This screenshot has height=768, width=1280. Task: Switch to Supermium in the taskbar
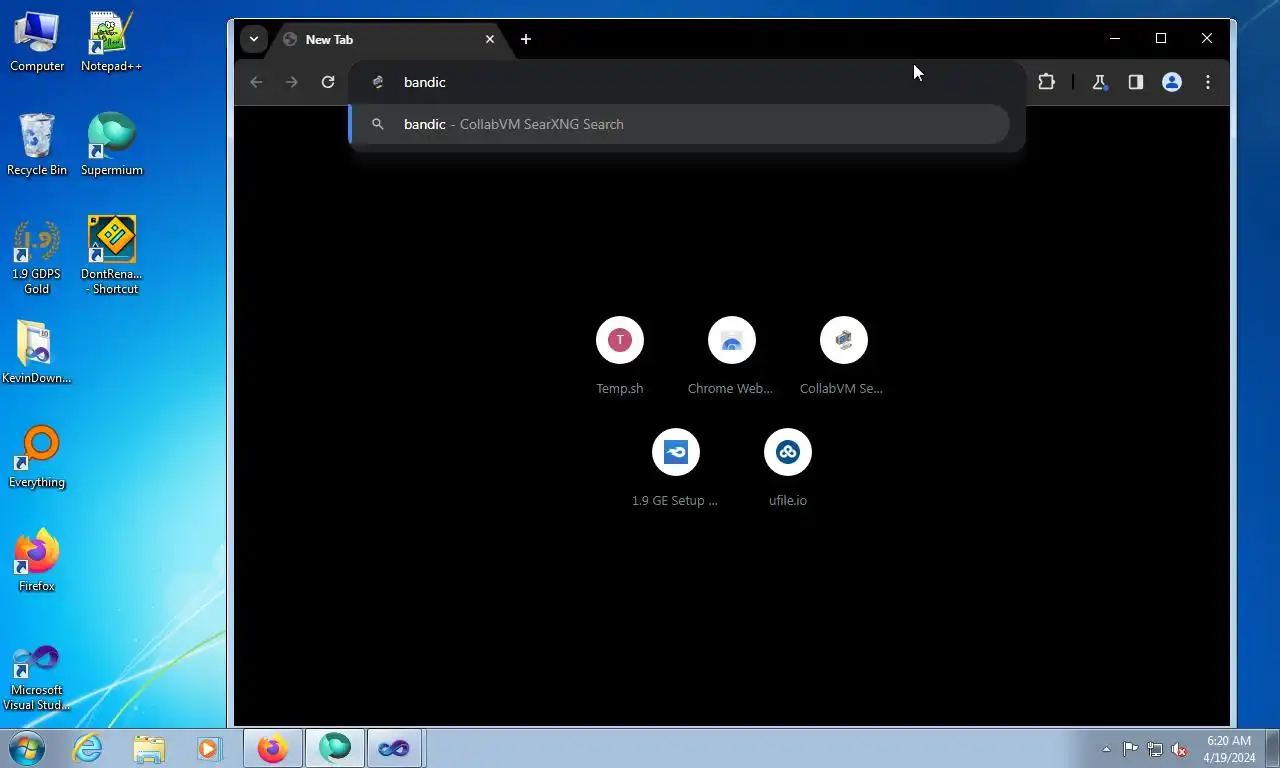click(x=334, y=748)
